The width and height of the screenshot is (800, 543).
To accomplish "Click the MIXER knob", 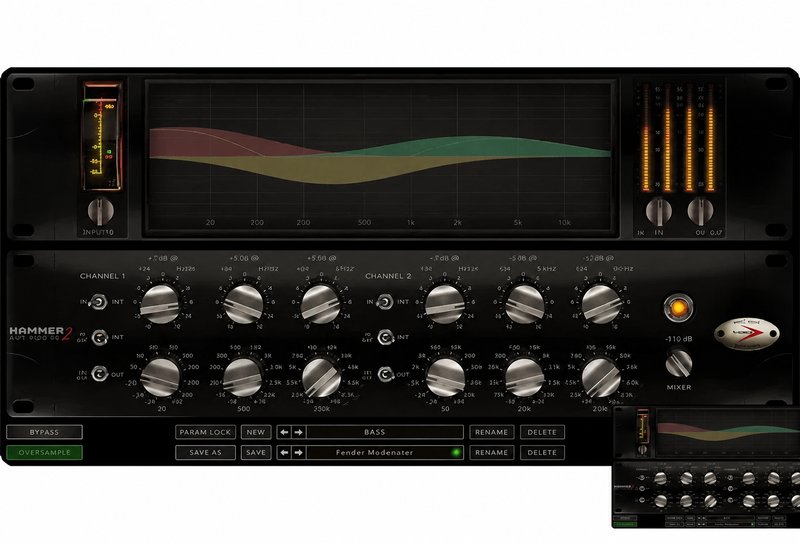I will 679,363.
